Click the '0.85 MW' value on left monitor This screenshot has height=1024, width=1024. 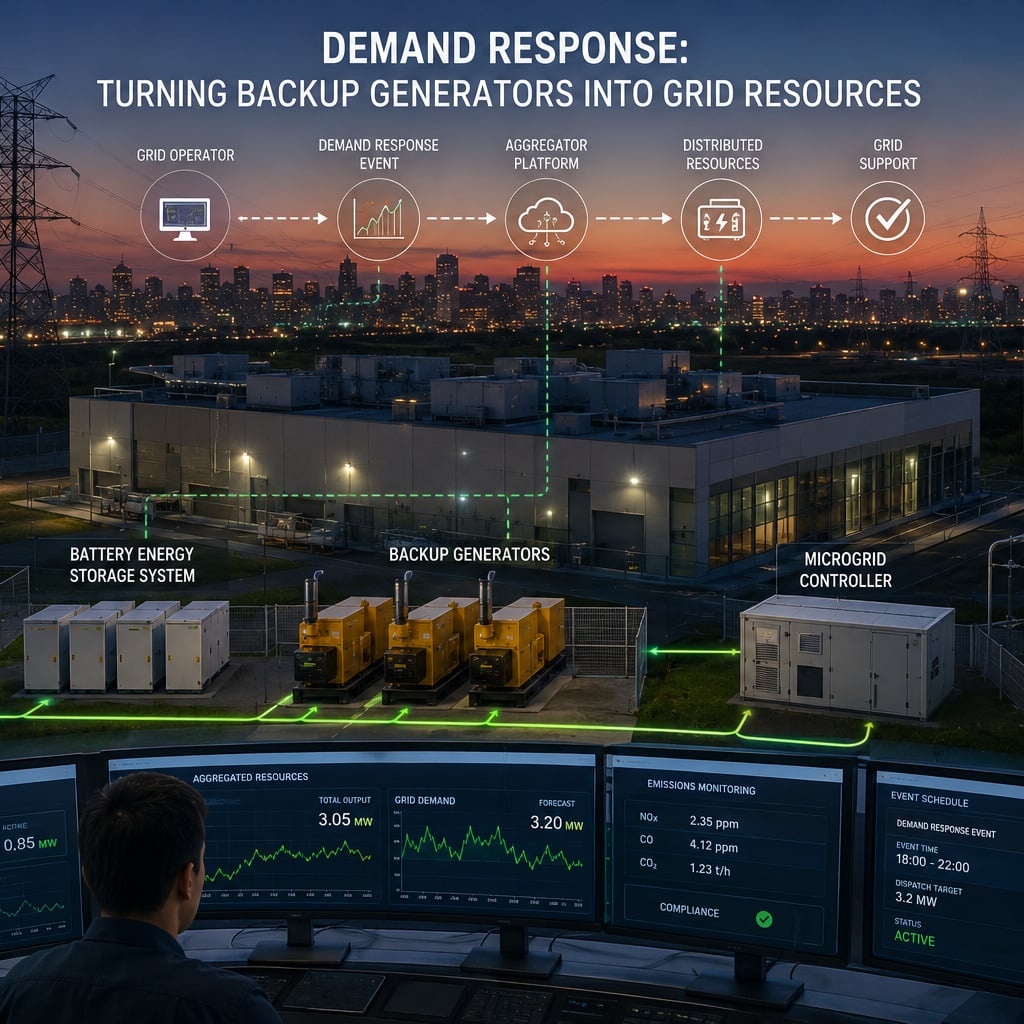click(30, 844)
